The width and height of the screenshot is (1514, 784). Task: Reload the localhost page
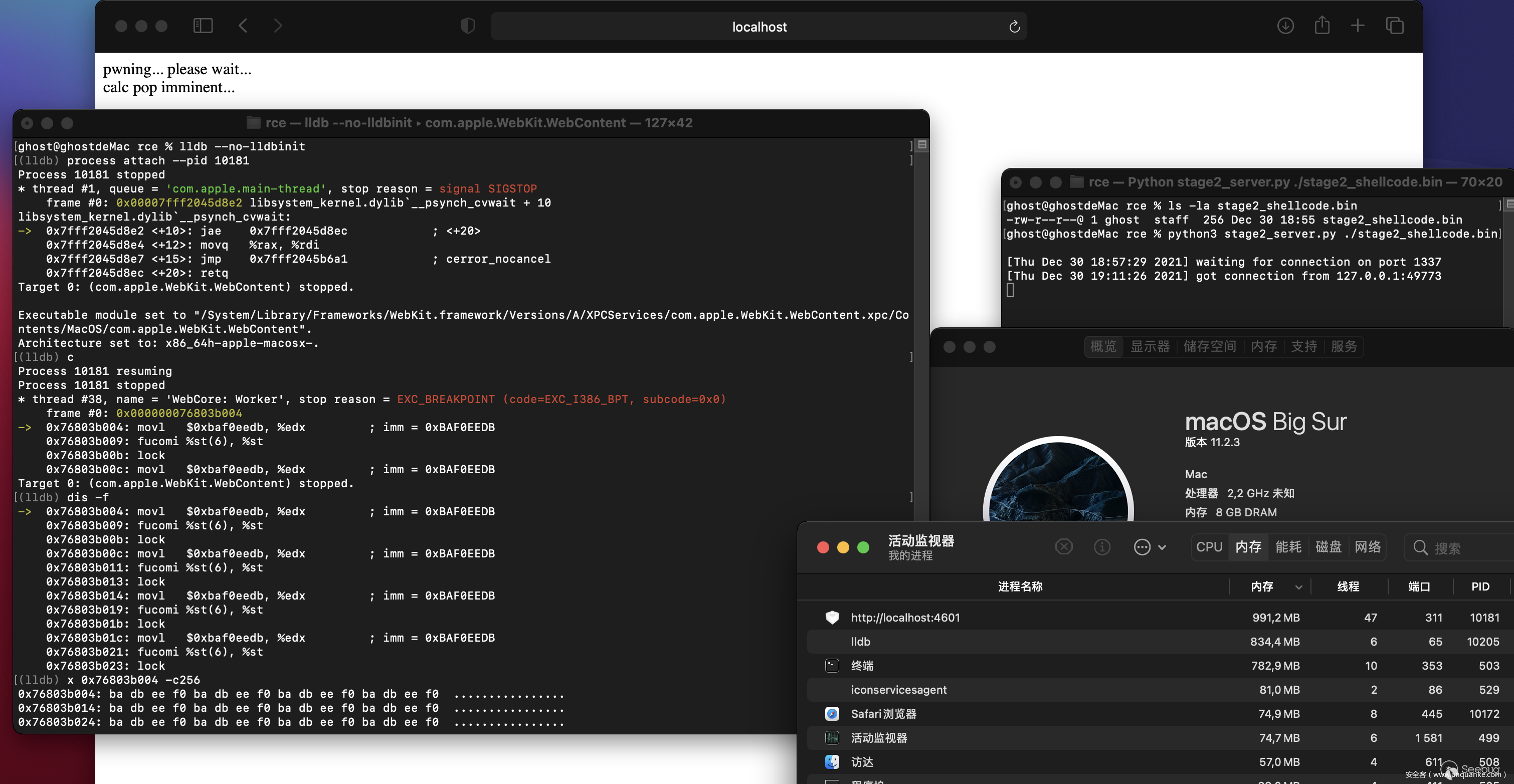[x=1014, y=27]
